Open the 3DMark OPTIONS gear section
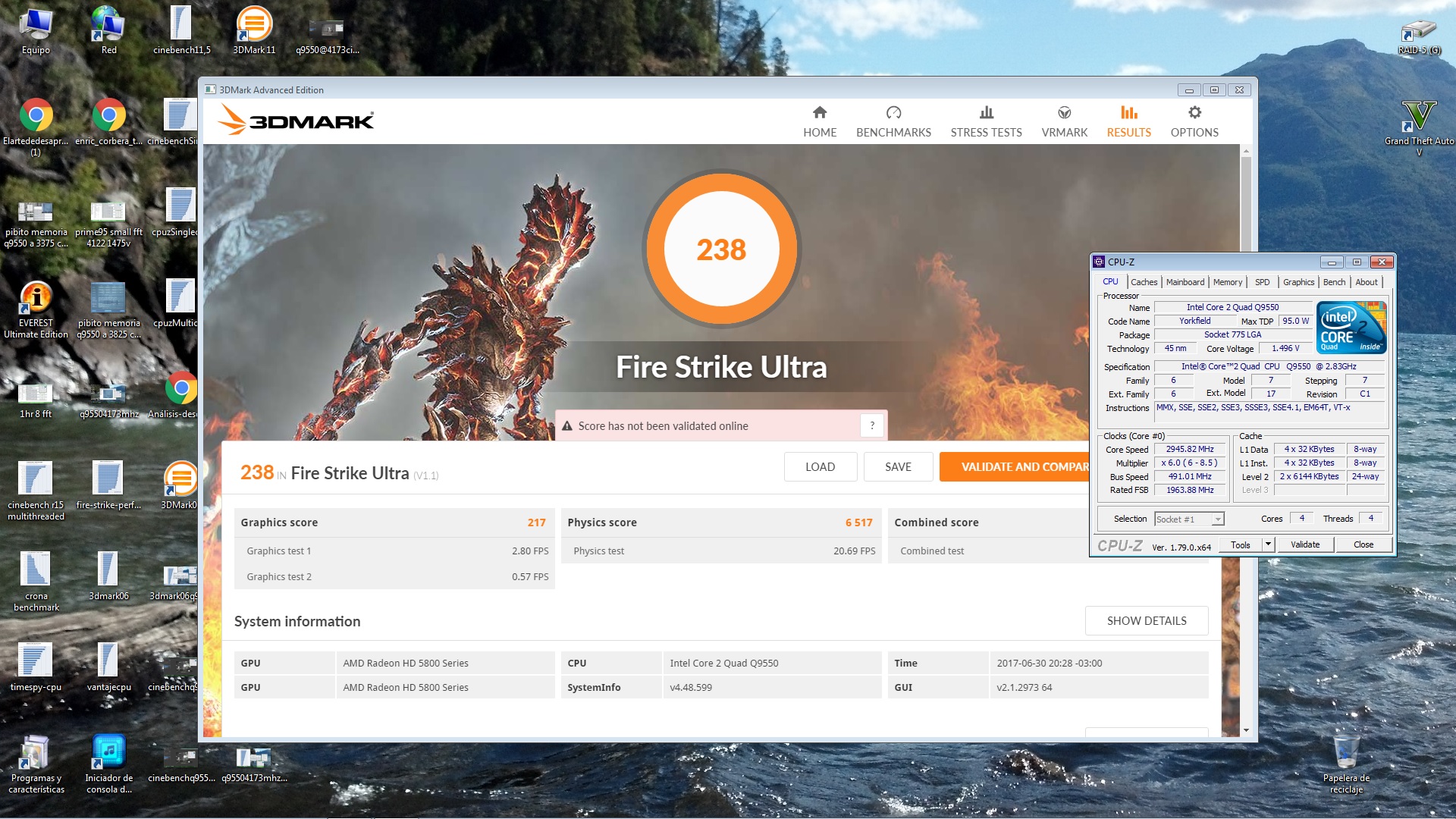The width and height of the screenshot is (1456, 819). click(x=1194, y=121)
